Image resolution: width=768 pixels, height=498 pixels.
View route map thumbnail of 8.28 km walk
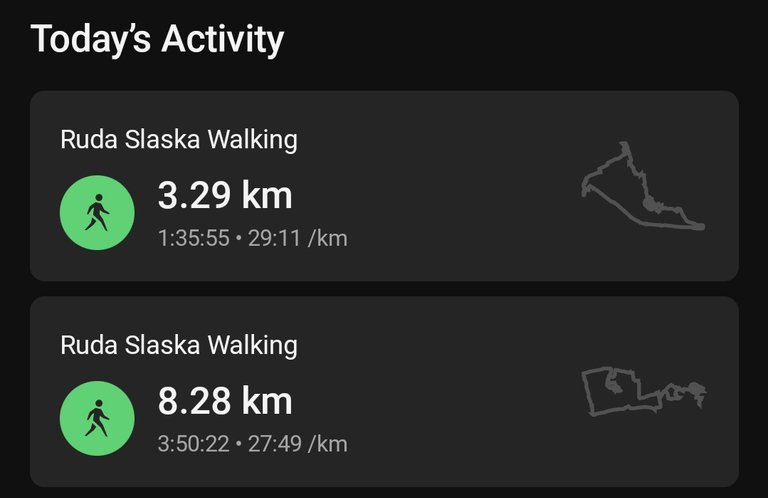coord(644,392)
